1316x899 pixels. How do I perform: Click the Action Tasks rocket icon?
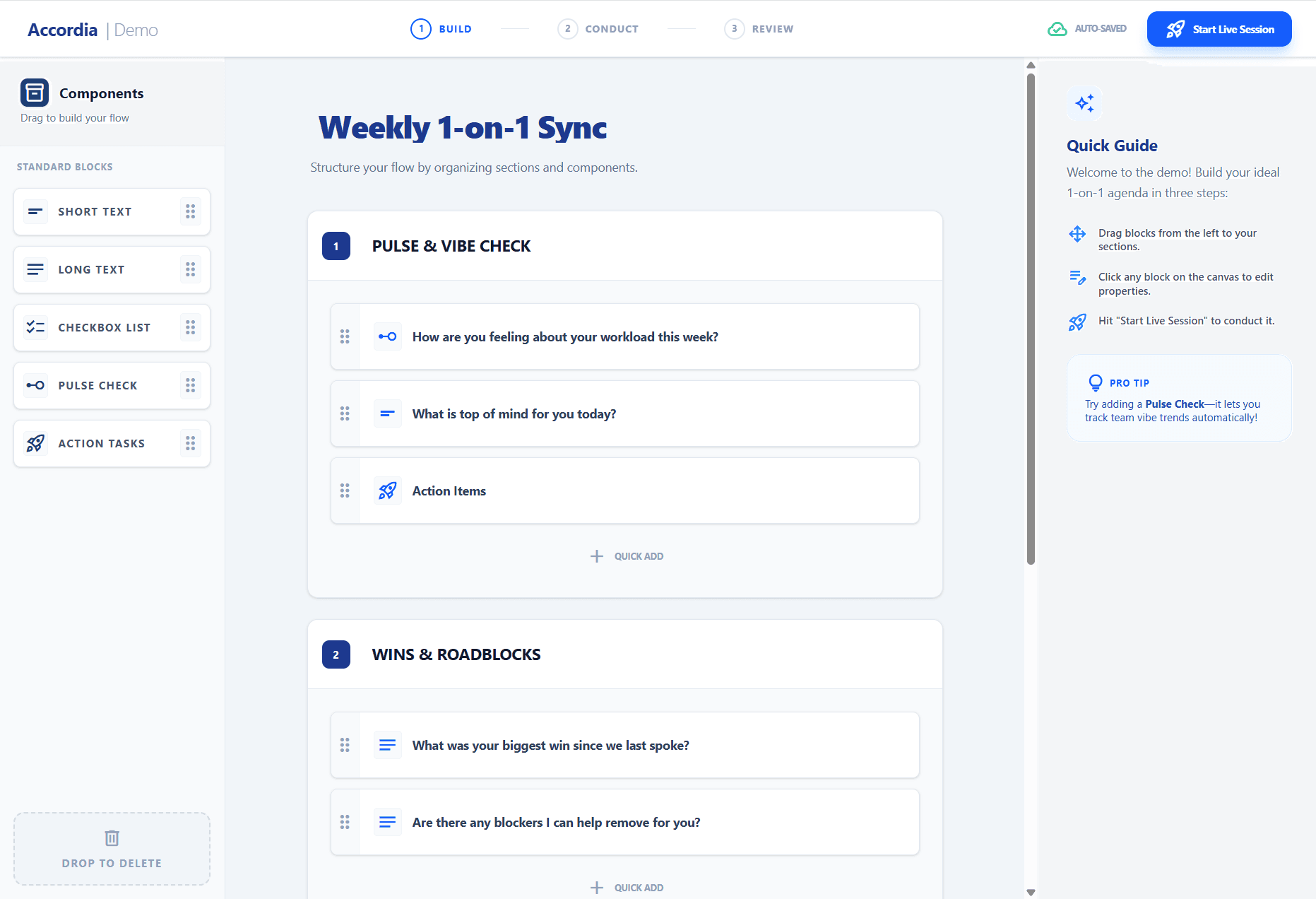[x=35, y=443]
